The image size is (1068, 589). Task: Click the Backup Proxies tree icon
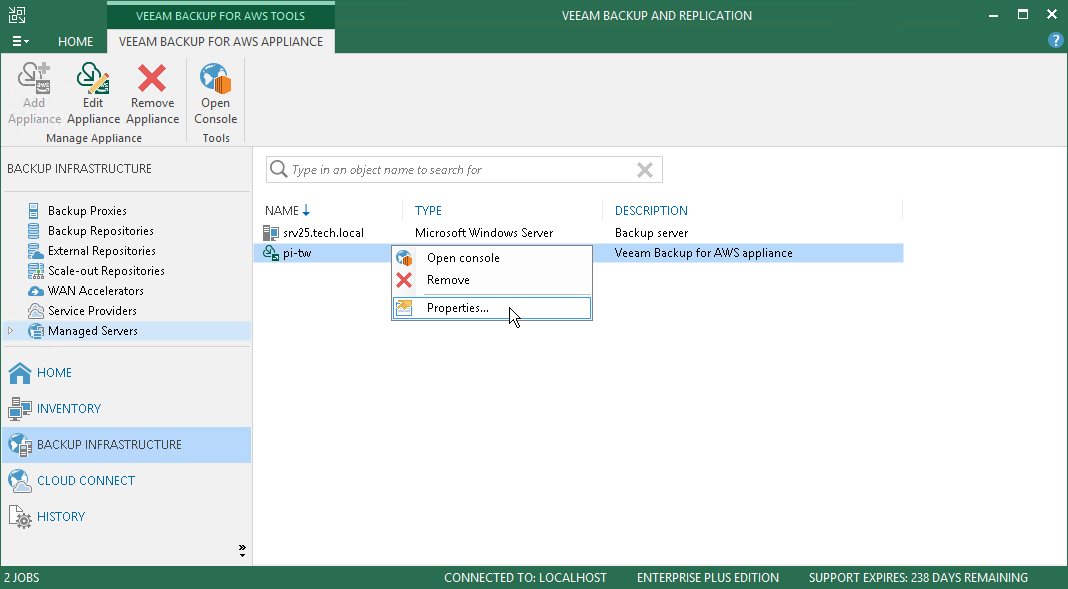[x=33, y=210]
